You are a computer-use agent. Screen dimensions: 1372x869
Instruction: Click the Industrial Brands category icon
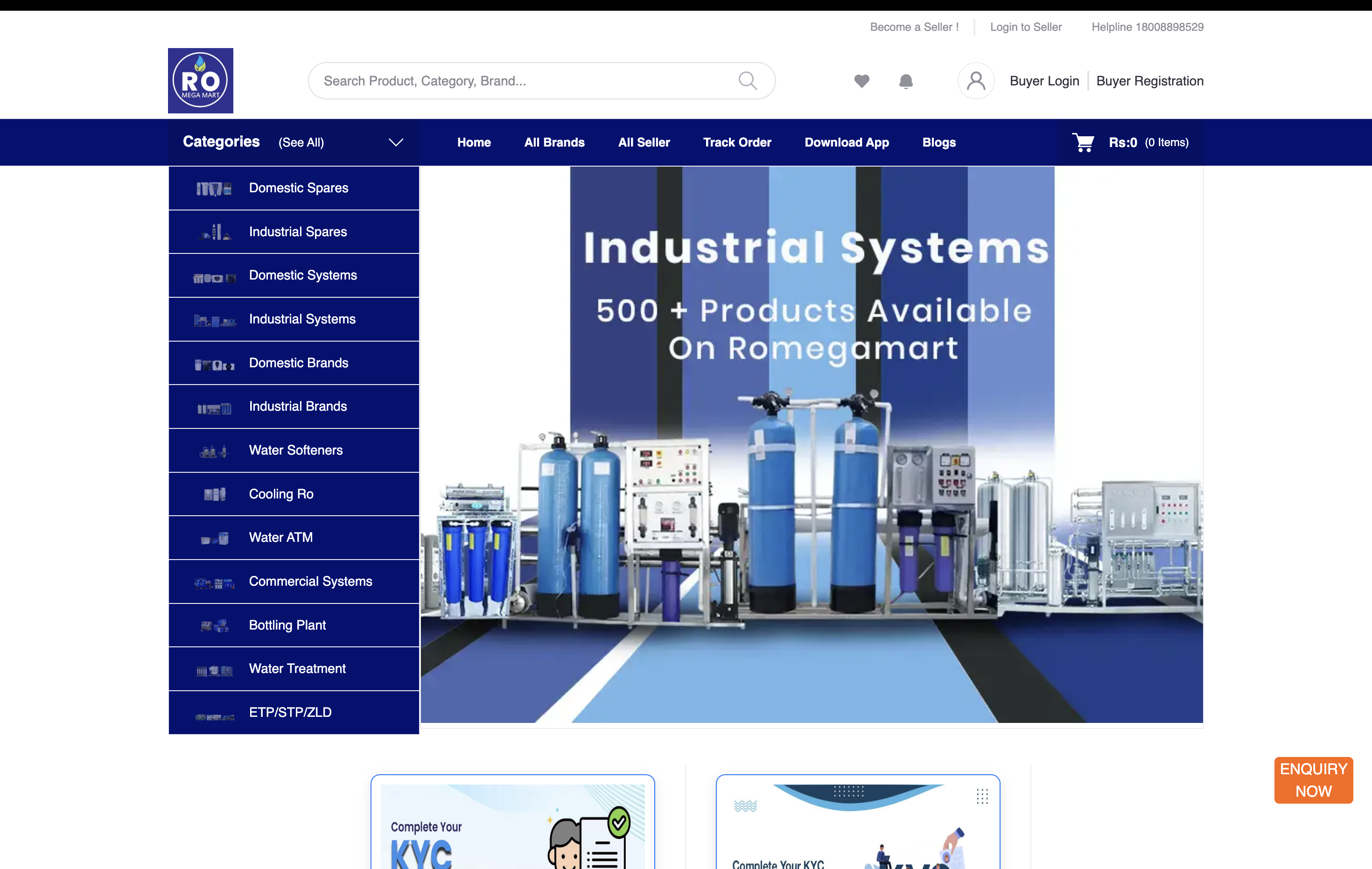tap(215, 406)
